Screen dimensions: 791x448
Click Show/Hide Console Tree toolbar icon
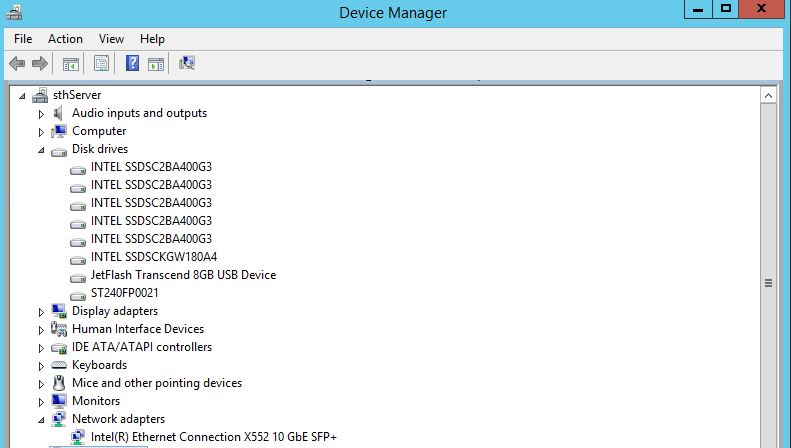71,64
